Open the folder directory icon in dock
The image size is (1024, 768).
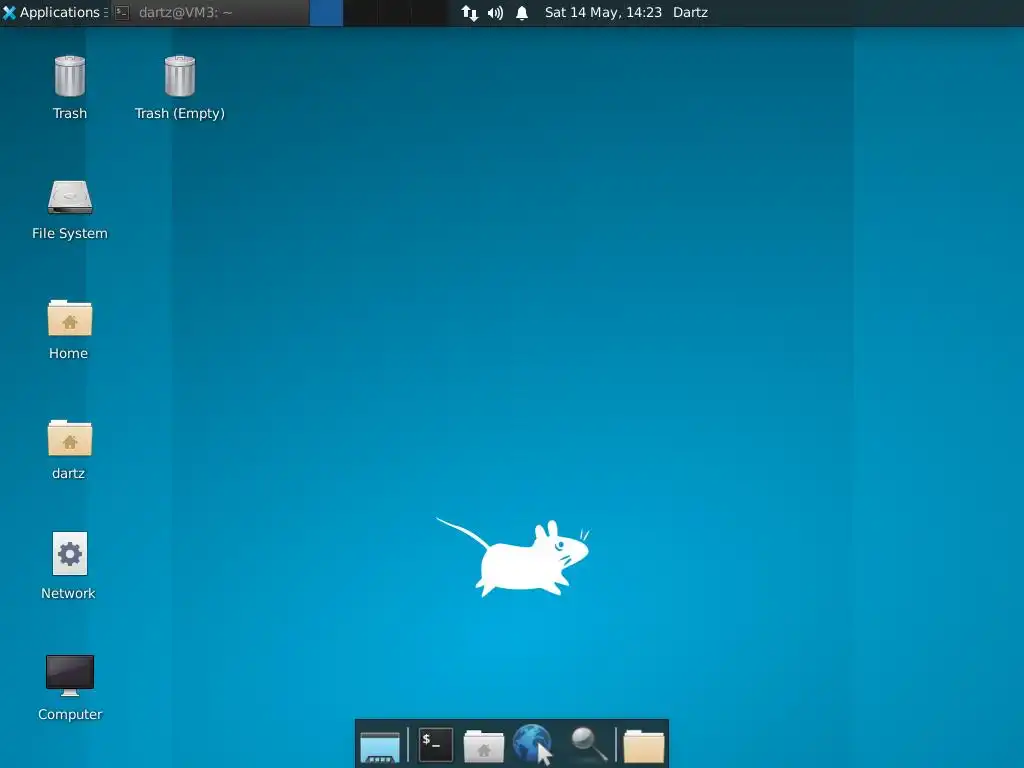pyautogui.click(x=644, y=746)
